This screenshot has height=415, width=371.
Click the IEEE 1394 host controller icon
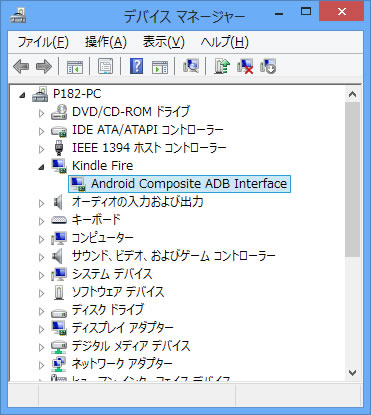click(x=59, y=148)
